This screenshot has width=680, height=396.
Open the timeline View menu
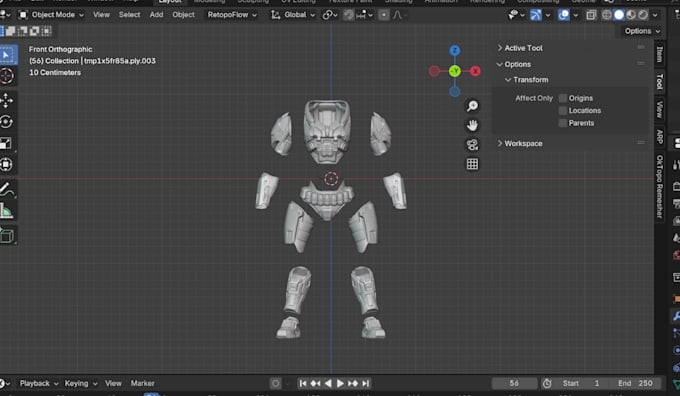pos(113,383)
